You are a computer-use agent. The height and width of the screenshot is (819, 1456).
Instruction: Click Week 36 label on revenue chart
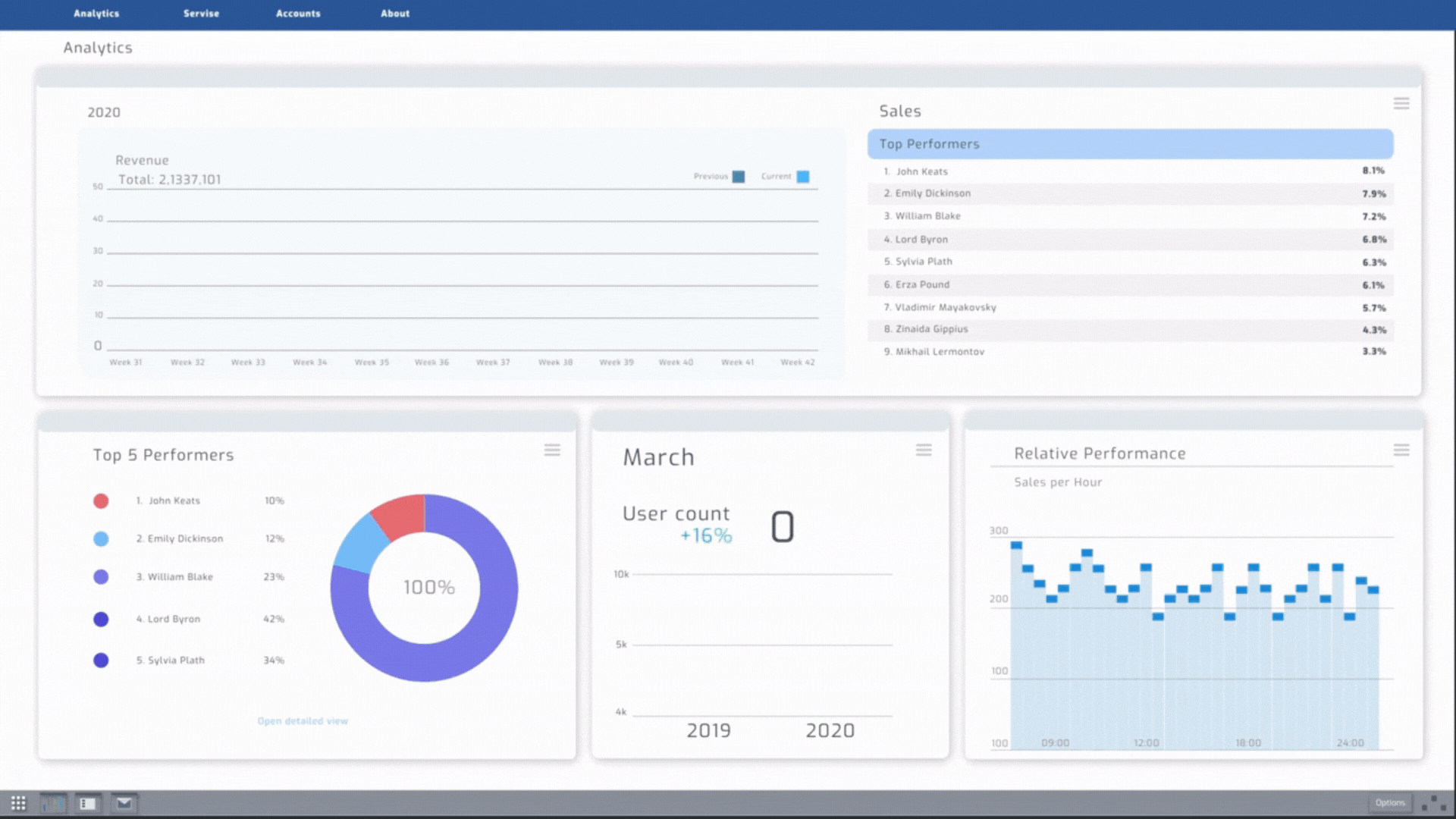[431, 362]
